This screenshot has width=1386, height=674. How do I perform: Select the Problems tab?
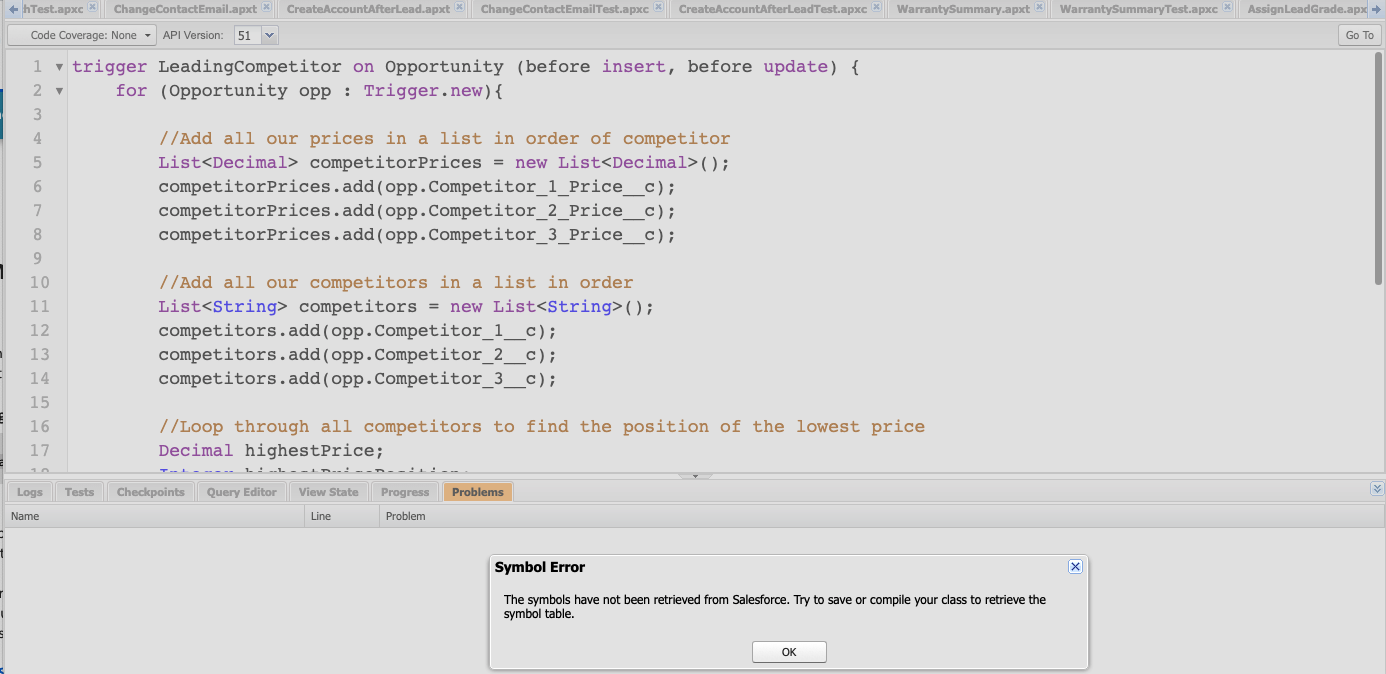[x=477, y=492]
